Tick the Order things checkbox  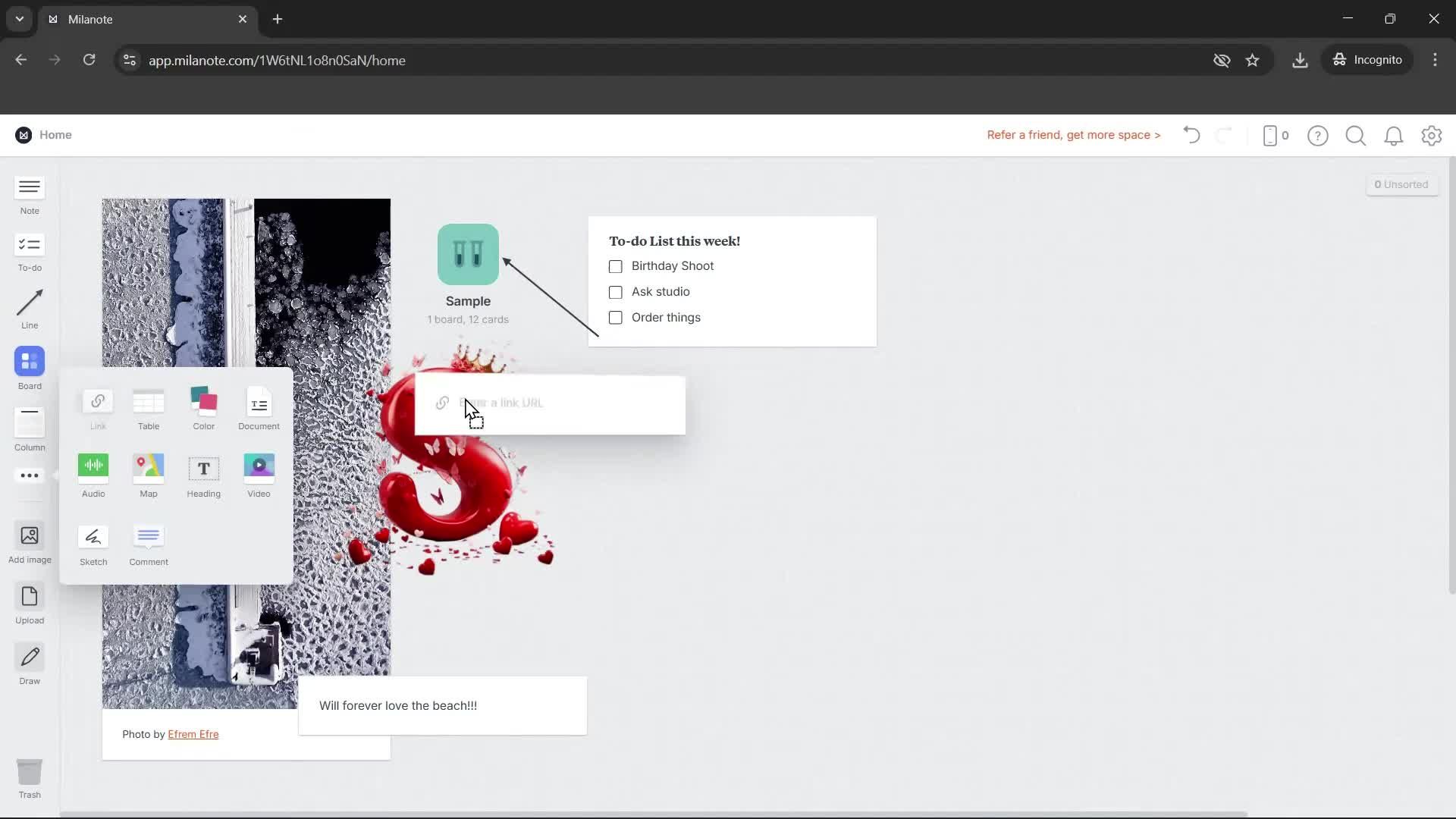tap(614, 318)
